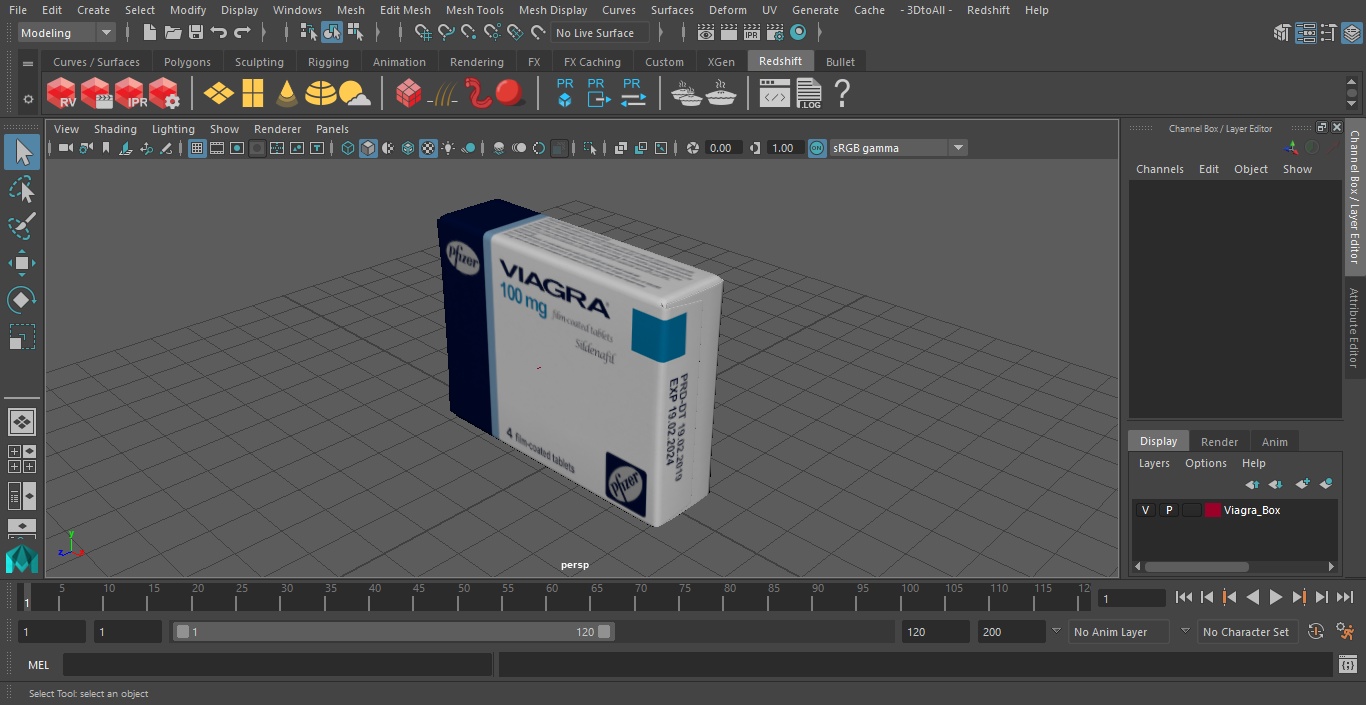Toggle textured display checker icon
The image size is (1366, 705).
(428, 148)
